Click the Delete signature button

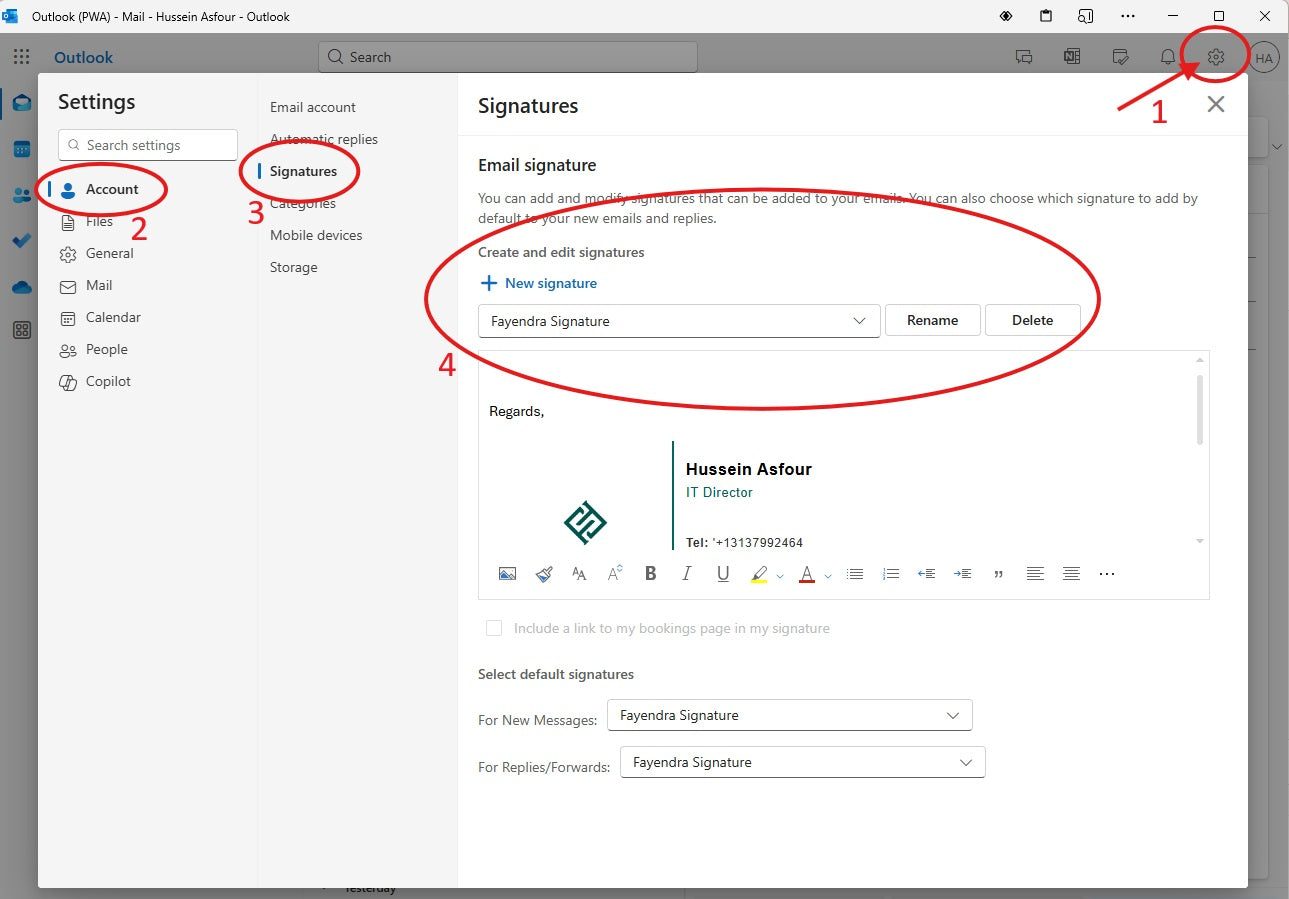point(1032,320)
